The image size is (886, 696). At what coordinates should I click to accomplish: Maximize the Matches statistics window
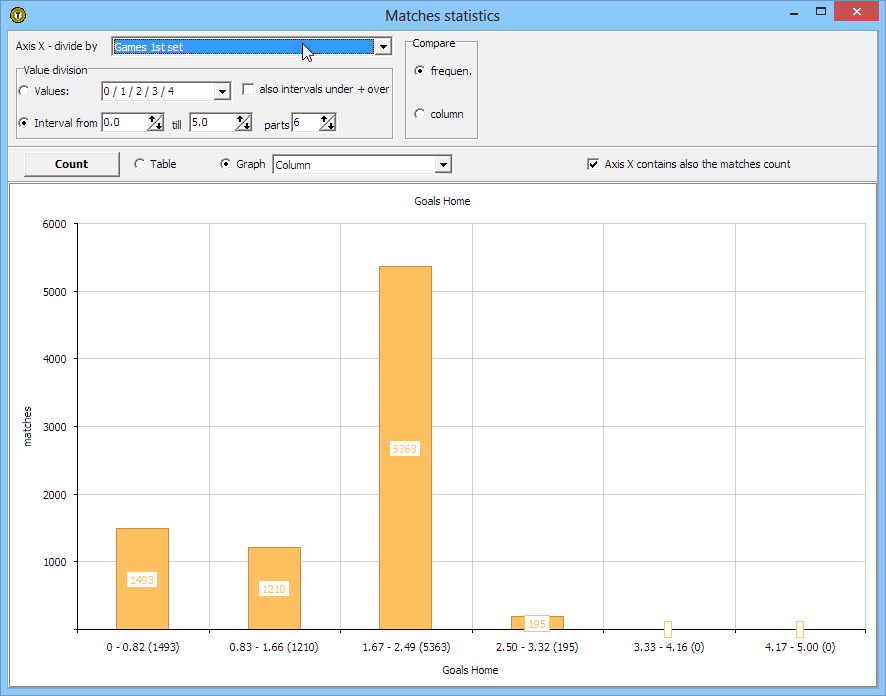(821, 13)
